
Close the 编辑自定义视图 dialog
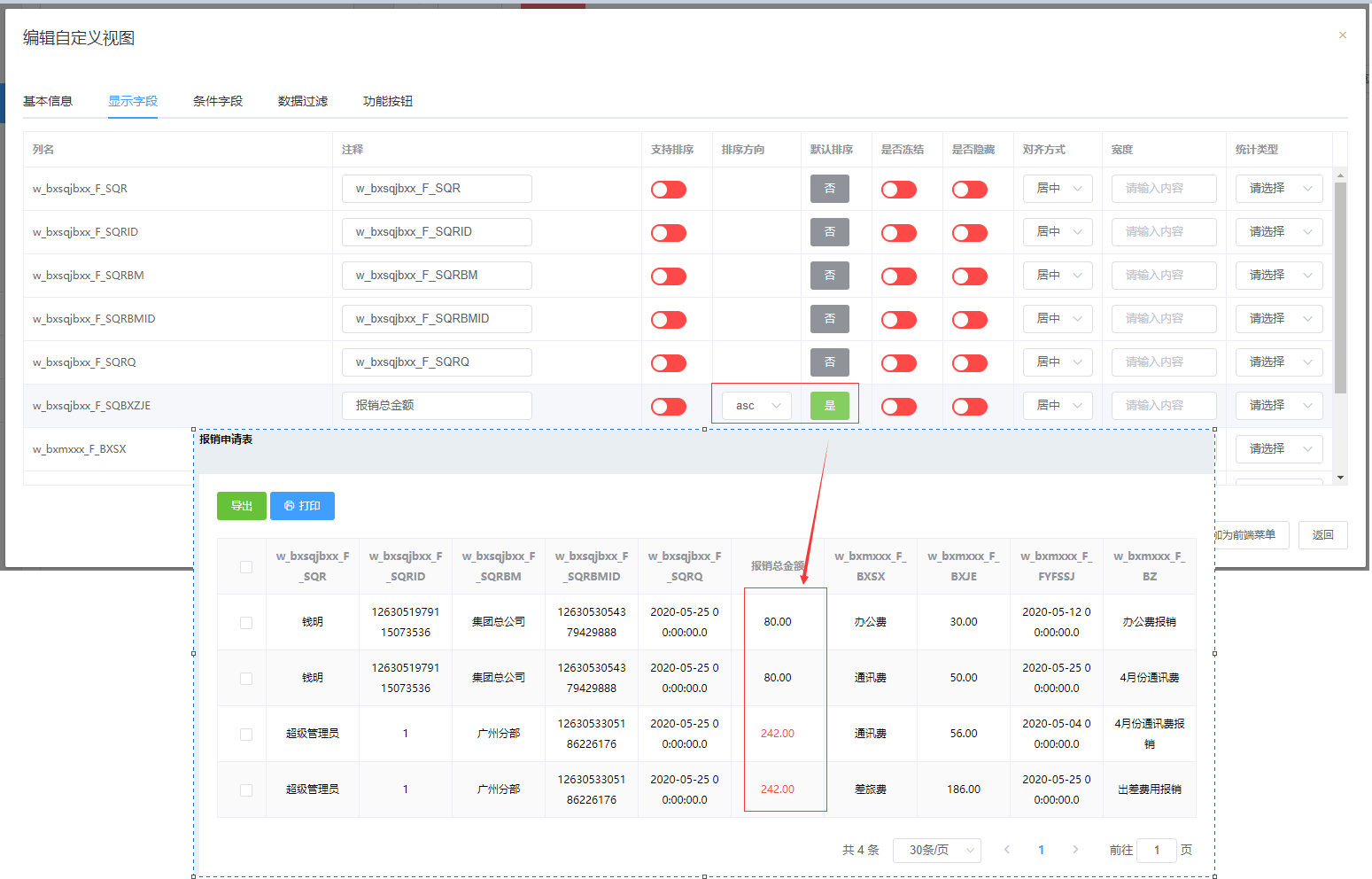[x=1343, y=35]
